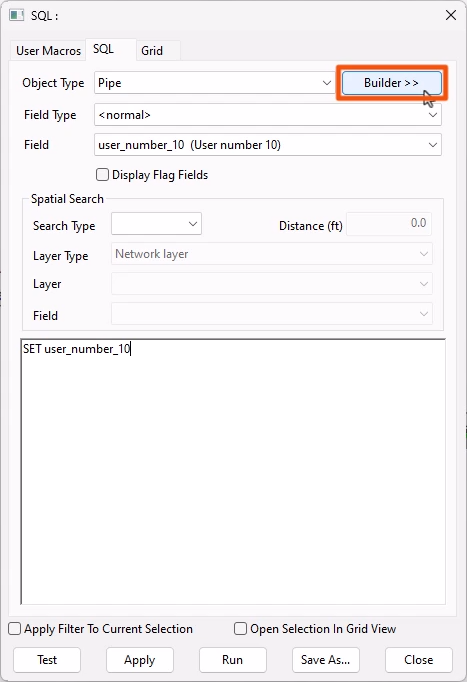Click the SQL dialog title icon
The image size is (467, 682).
[x=17, y=15]
